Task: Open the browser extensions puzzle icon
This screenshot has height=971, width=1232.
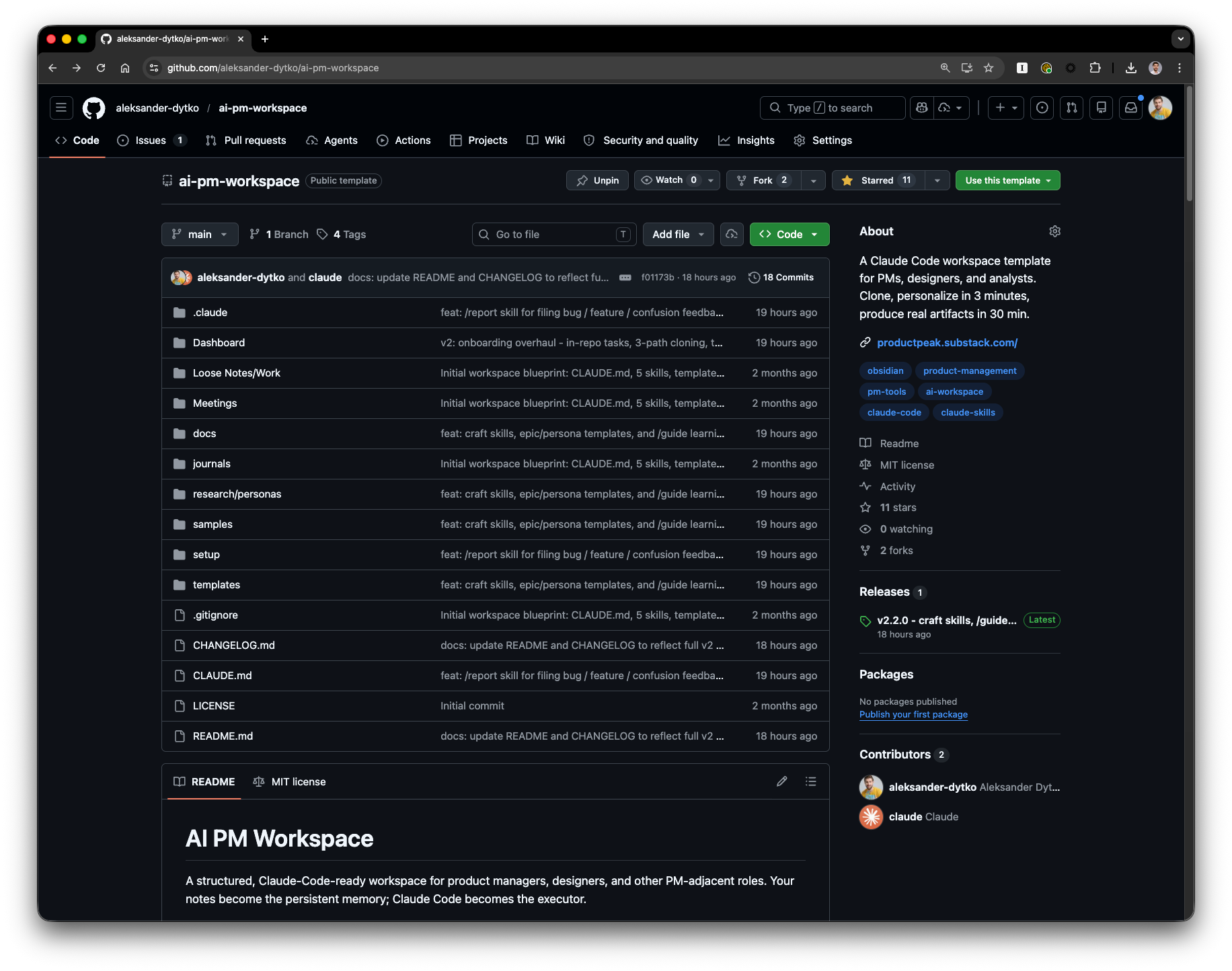Action: point(1095,68)
